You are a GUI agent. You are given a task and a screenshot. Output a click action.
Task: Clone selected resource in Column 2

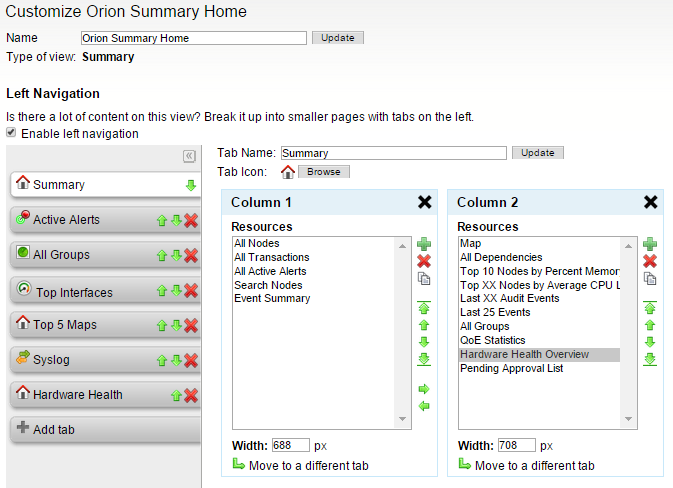(x=650, y=279)
